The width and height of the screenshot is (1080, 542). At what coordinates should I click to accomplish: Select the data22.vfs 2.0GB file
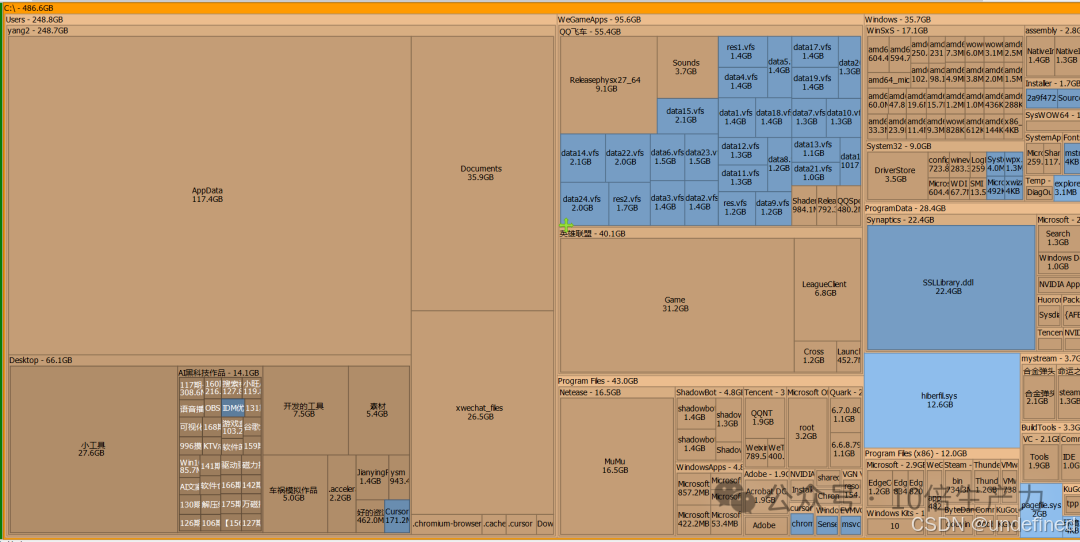627,157
